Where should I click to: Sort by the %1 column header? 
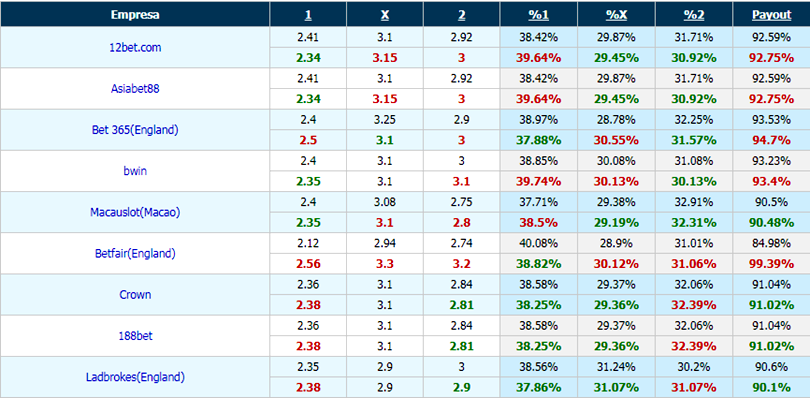pyautogui.click(x=538, y=15)
